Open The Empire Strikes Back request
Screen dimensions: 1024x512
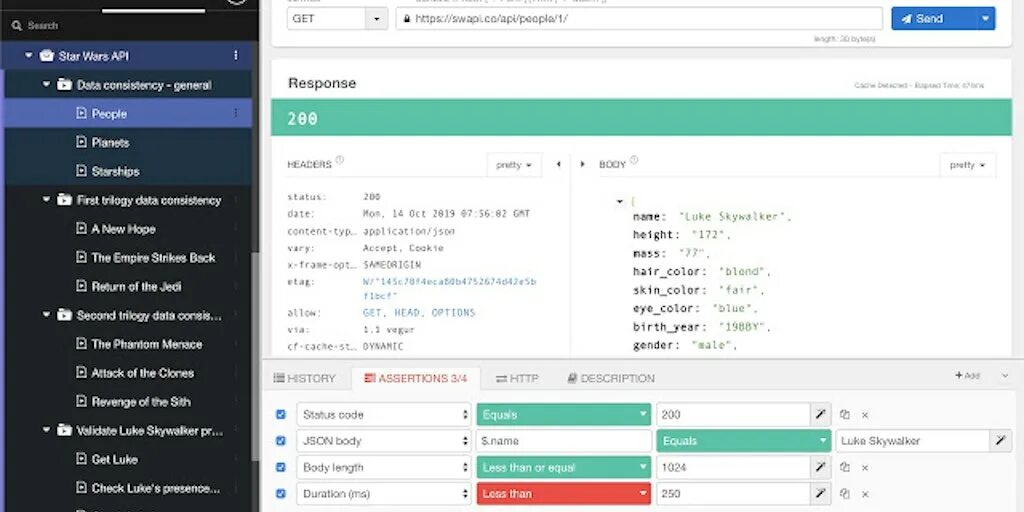pos(153,257)
